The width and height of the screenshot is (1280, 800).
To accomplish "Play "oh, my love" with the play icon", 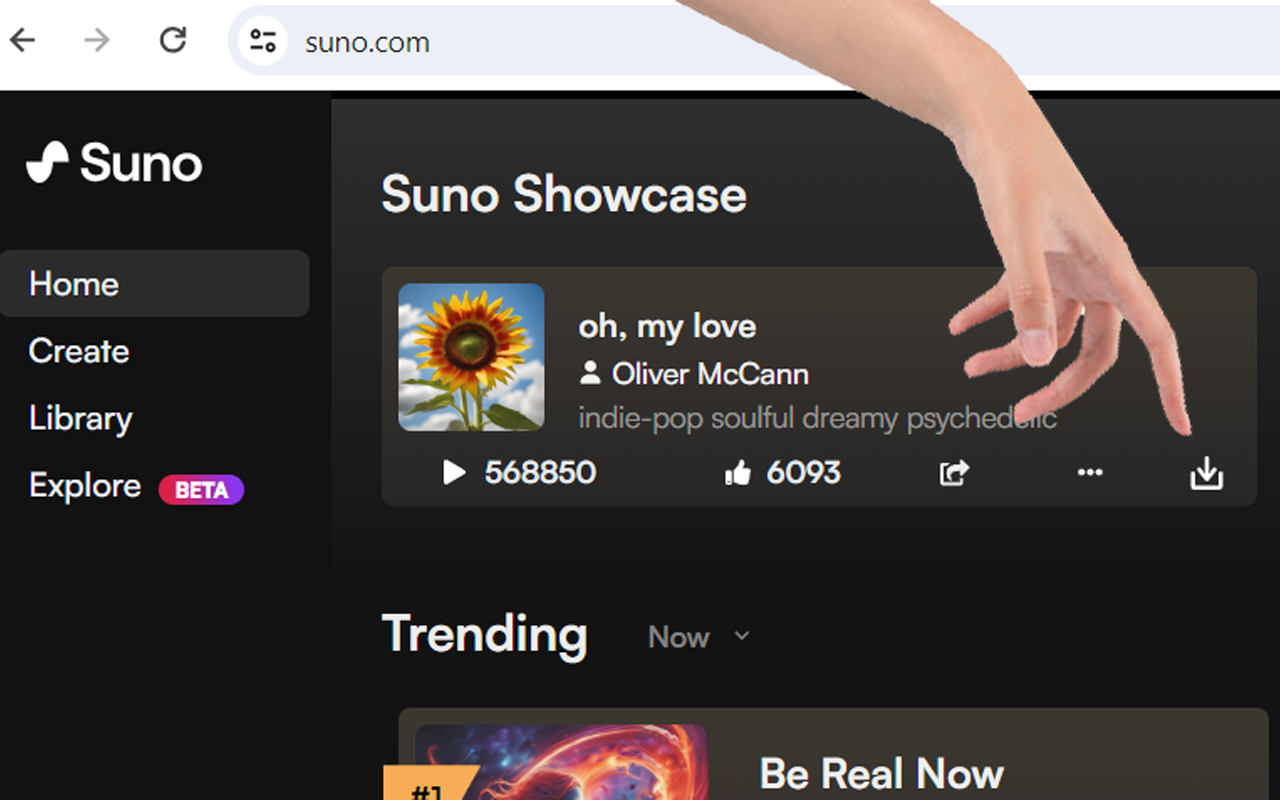I will pyautogui.click(x=454, y=472).
